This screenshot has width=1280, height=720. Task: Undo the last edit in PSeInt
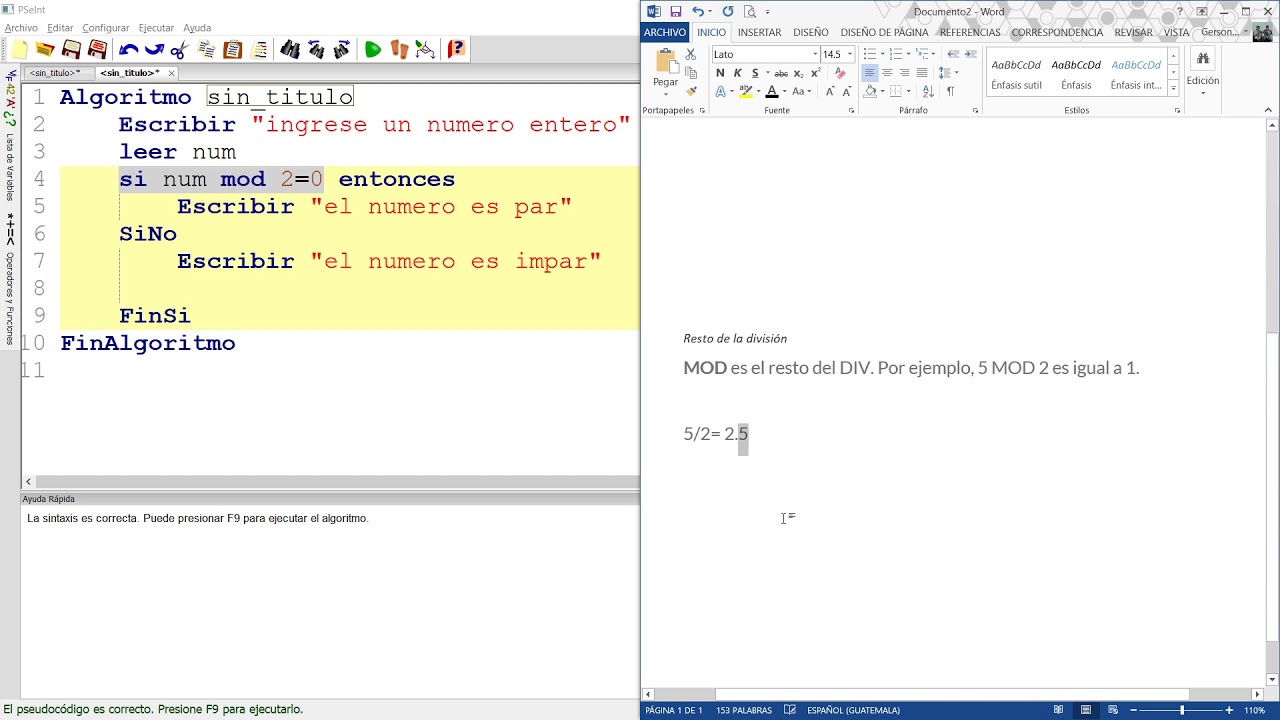tap(128, 49)
